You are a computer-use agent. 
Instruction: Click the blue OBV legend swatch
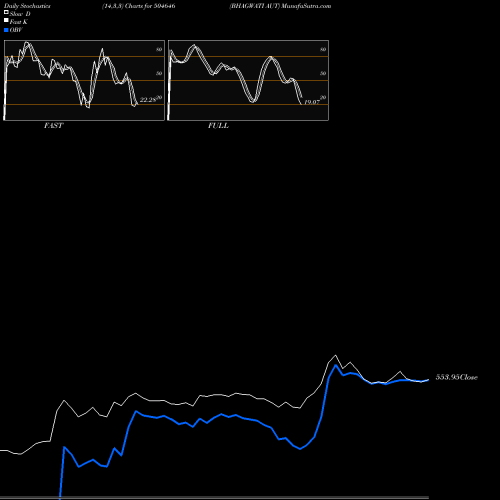[6, 30]
